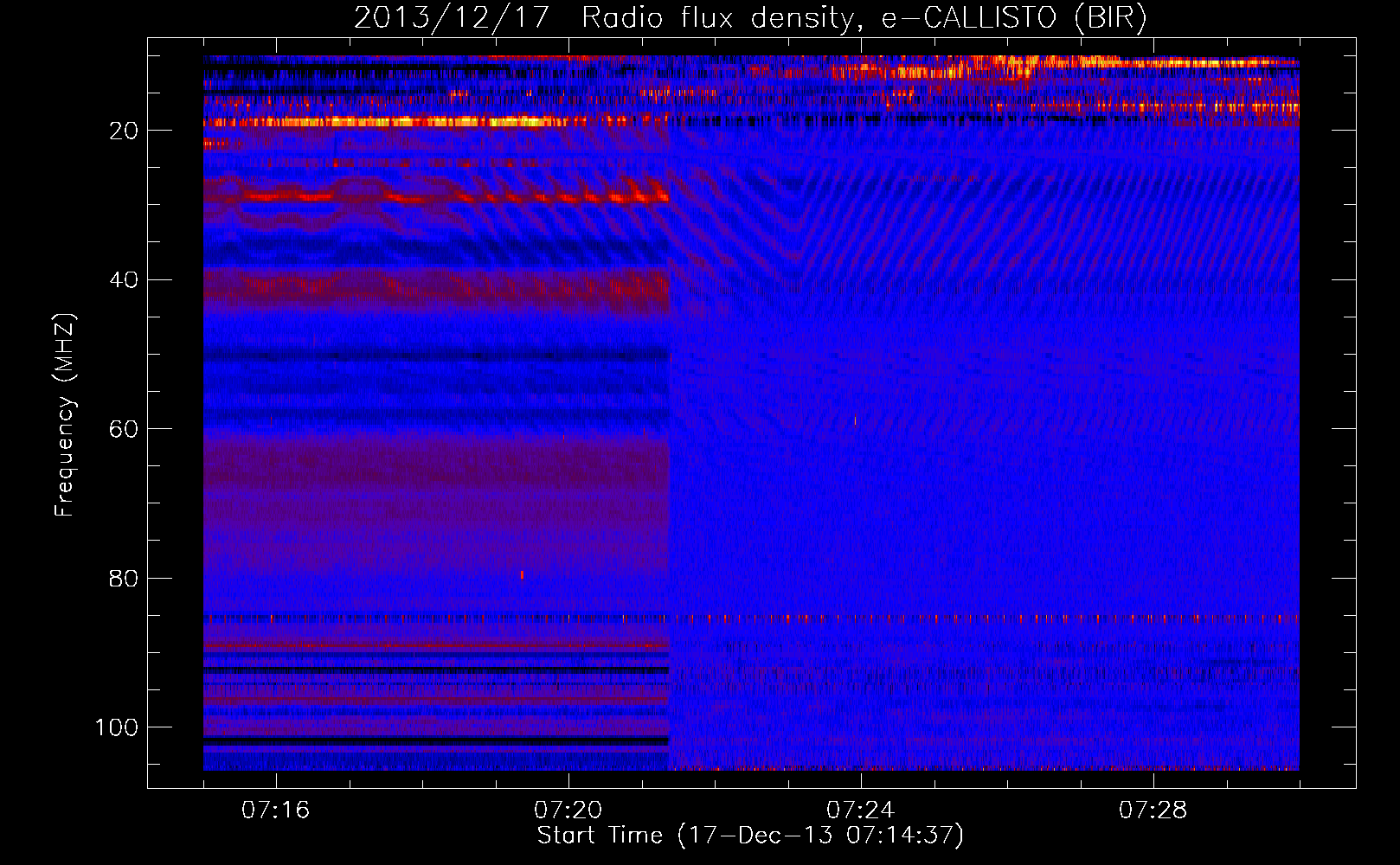
Task: Click the 07:16 time tick label
Action: (x=275, y=810)
